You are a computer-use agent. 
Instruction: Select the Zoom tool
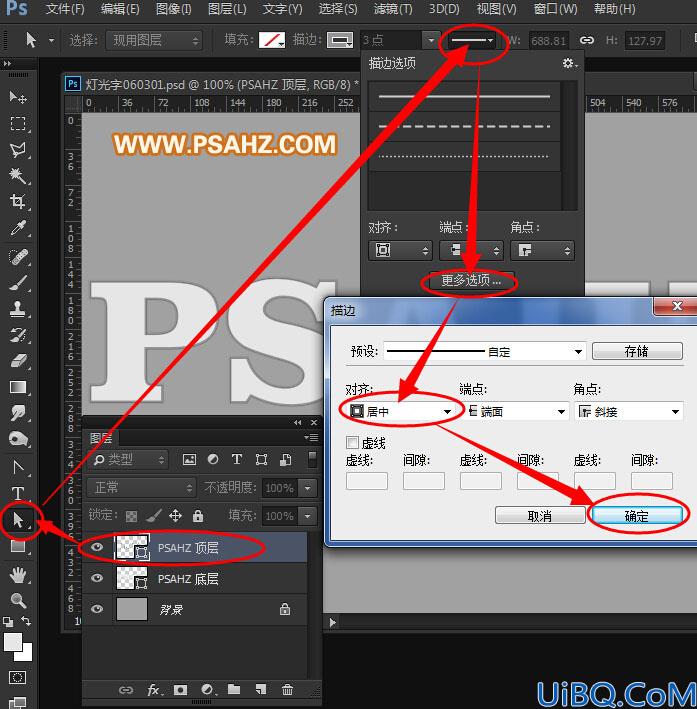tap(18, 600)
